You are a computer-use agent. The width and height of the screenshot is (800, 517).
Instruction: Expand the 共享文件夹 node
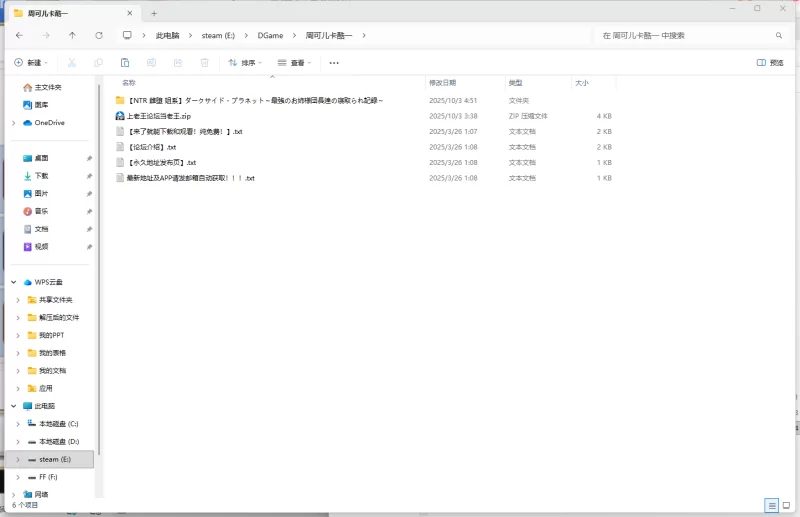18,300
